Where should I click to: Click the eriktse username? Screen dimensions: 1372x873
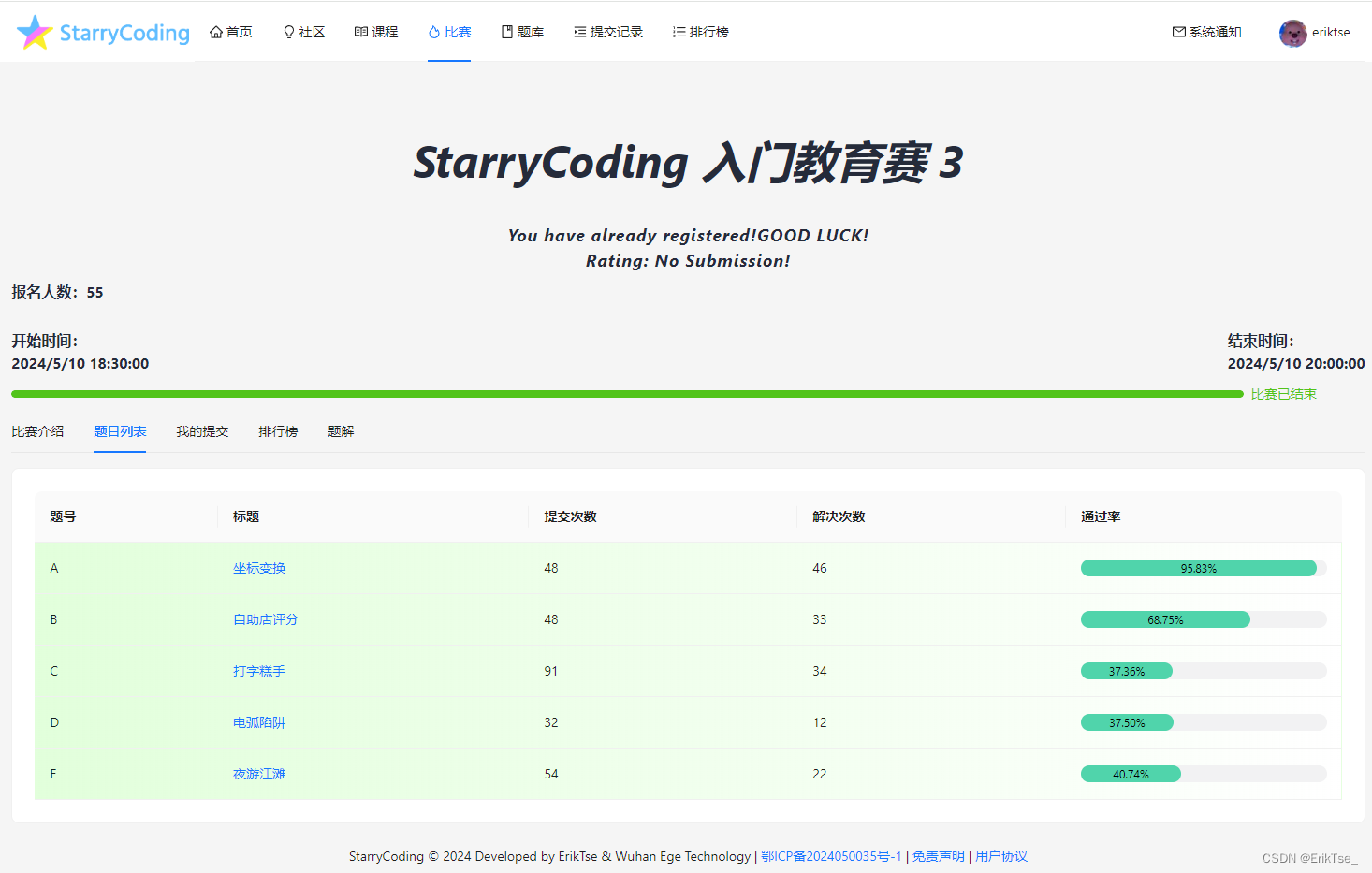pyautogui.click(x=1331, y=32)
